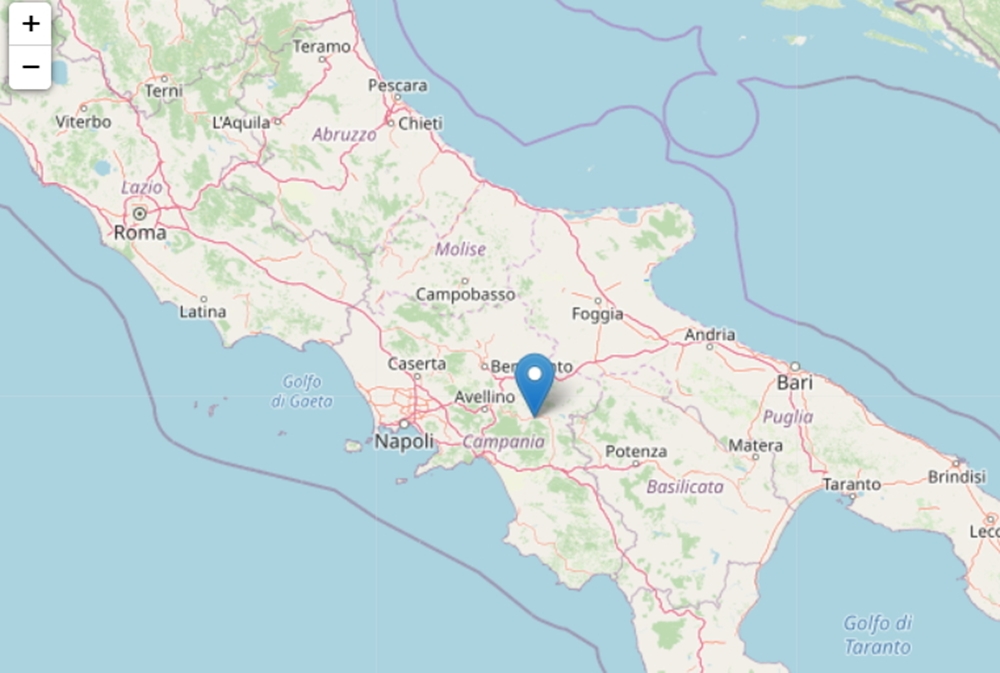Click the Bari city circle marker
Image resolution: width=1000 pixels, height=673 pixels.
[795, 366]
